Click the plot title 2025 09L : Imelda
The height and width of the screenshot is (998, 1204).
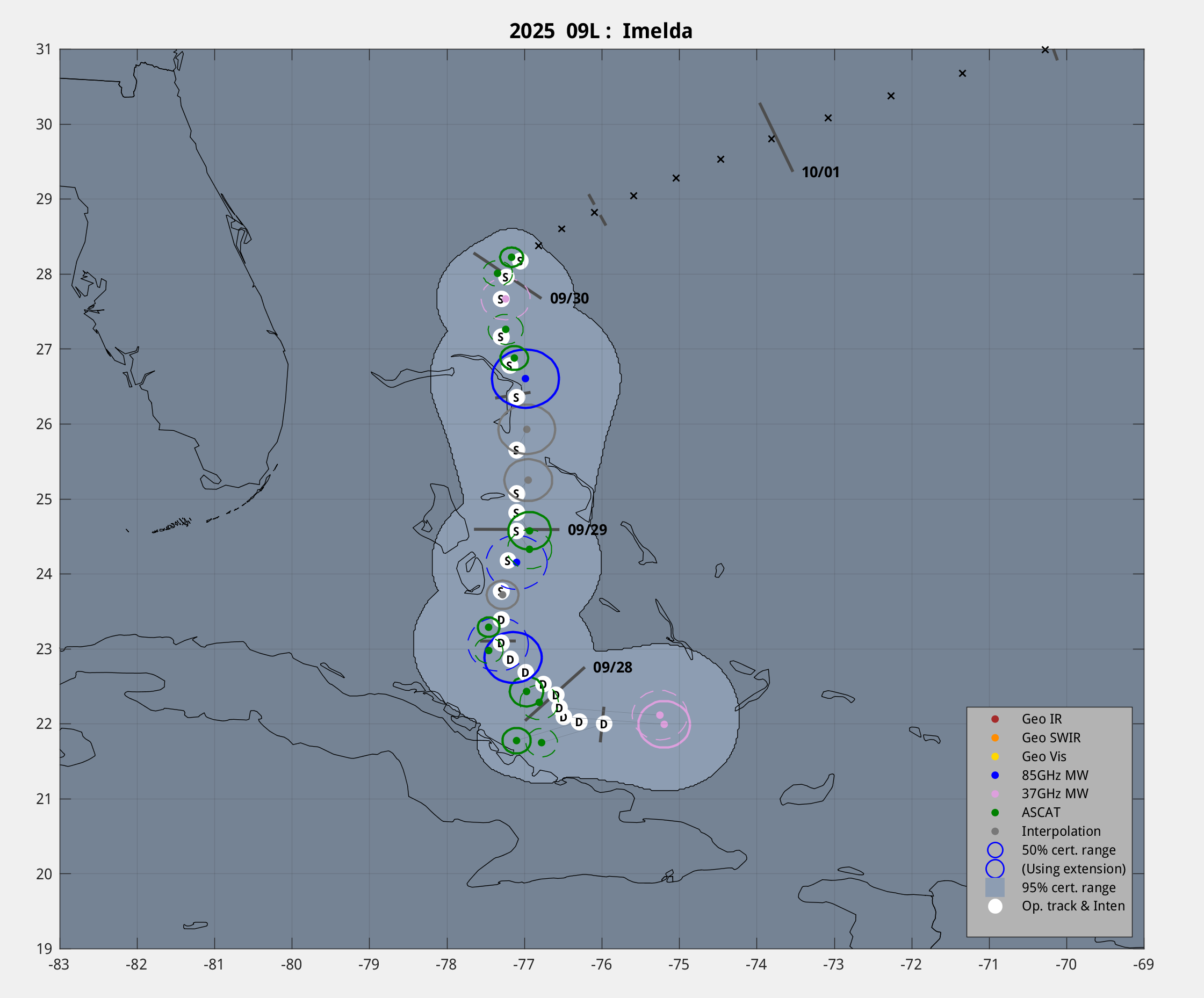(x=601, y=31)
